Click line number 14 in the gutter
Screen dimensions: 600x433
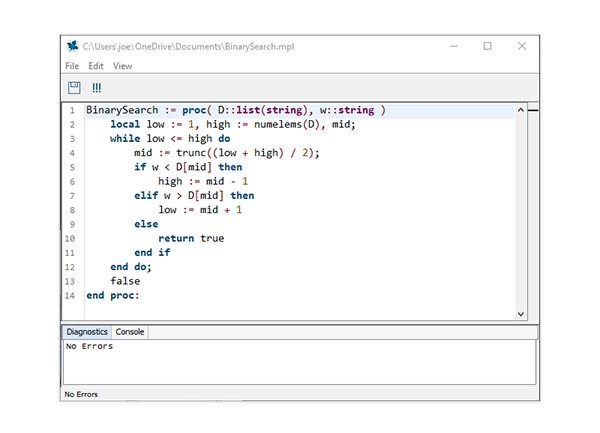coord(70,296)
